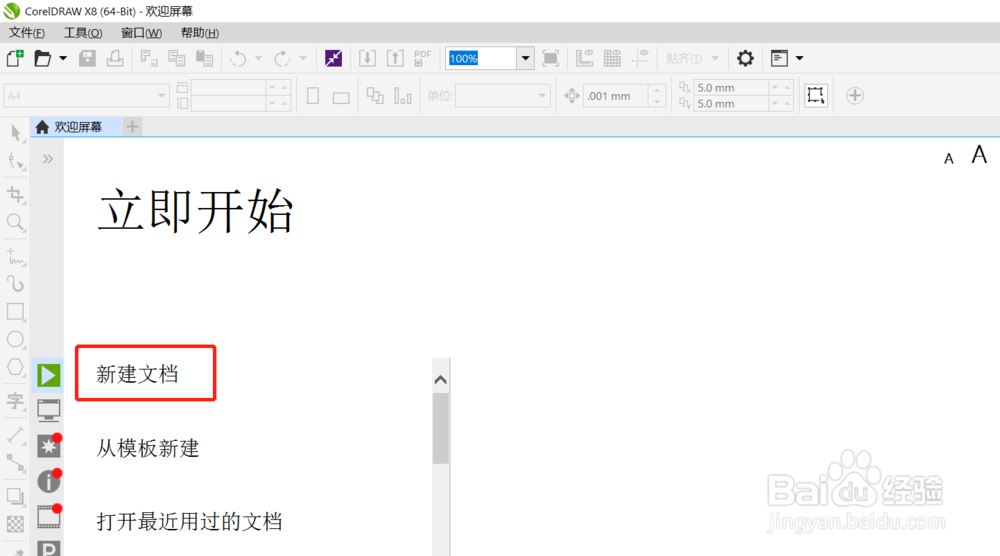The width and height of the screenshot is (1000, 556).
Task: Click the Redo arrow icon
Action: tap(282, 59)
